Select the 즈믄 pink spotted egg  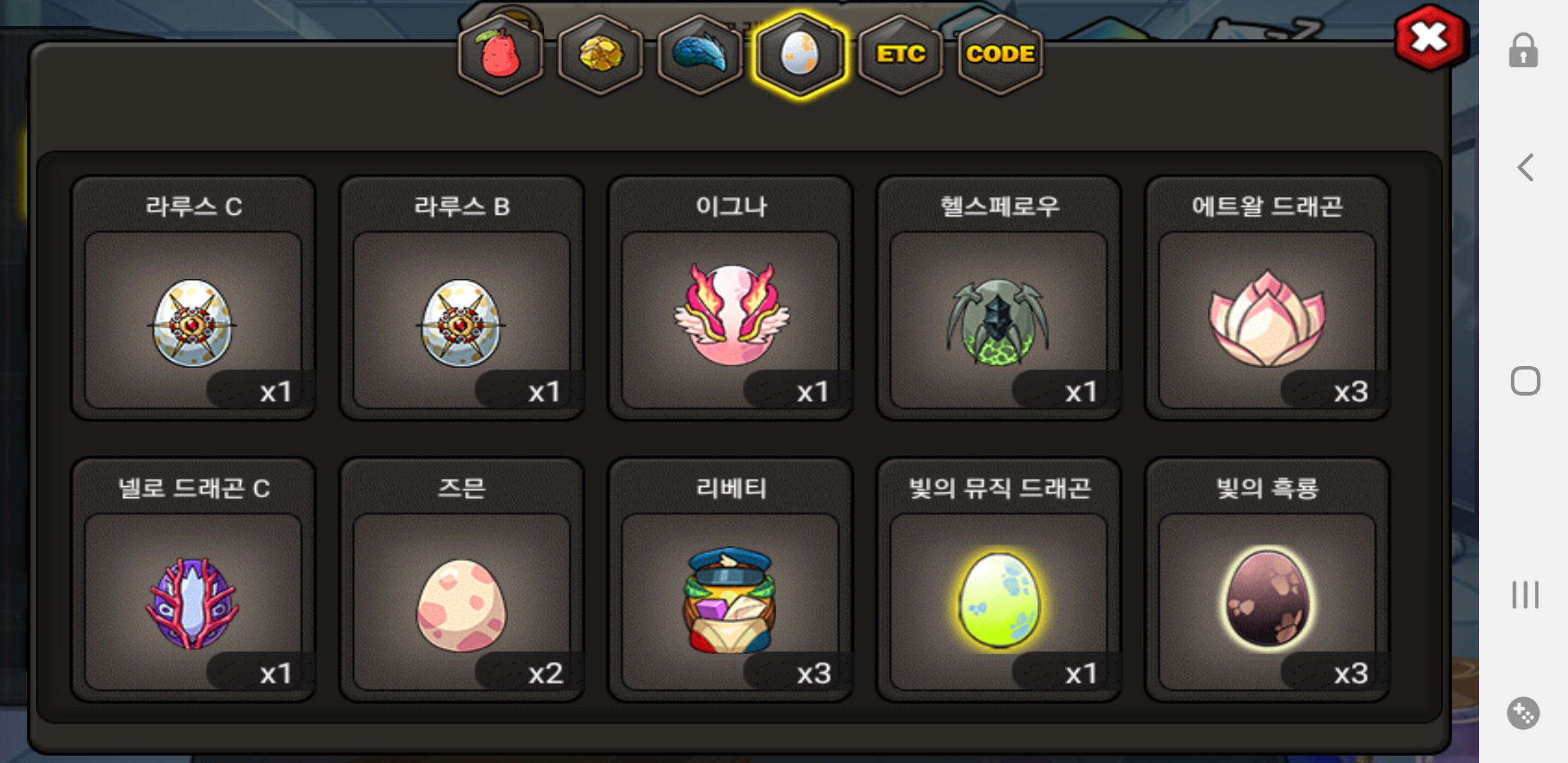coord(462,580)
